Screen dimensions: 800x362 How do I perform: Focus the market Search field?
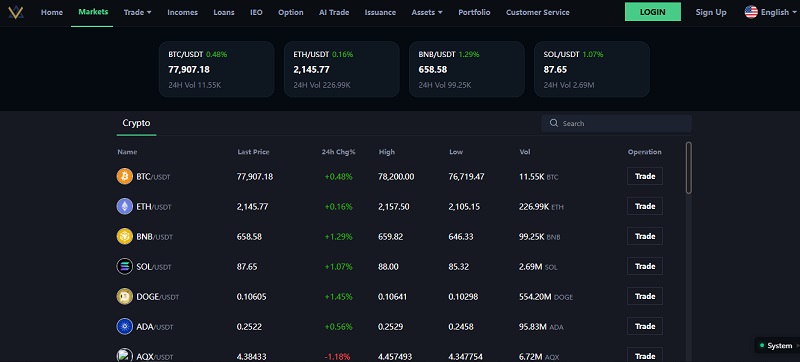point(616,123)
